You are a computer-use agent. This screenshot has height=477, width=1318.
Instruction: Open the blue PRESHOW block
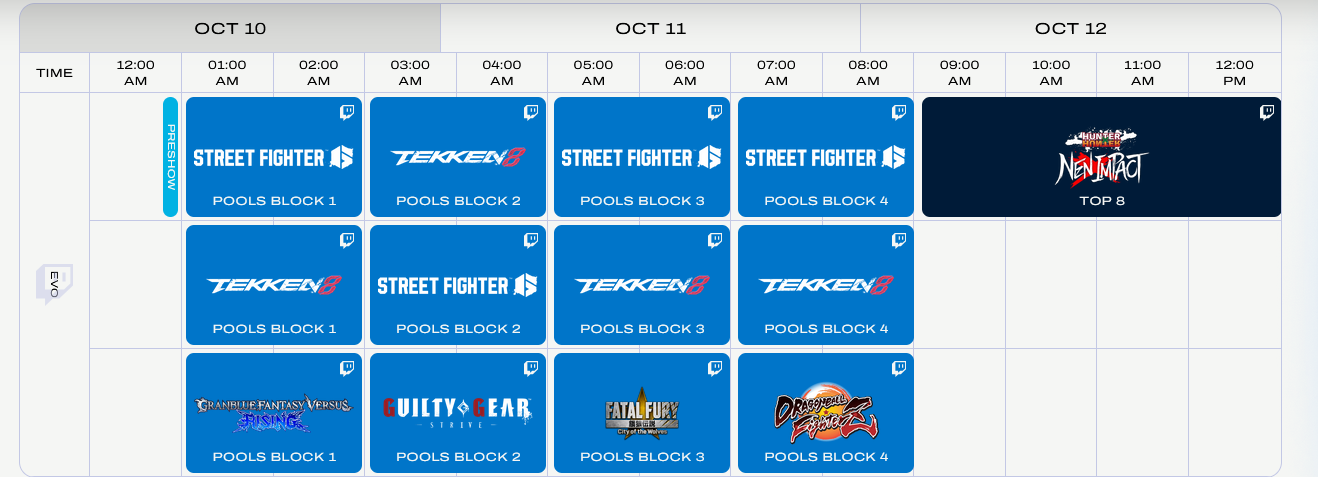coord(170,157)
